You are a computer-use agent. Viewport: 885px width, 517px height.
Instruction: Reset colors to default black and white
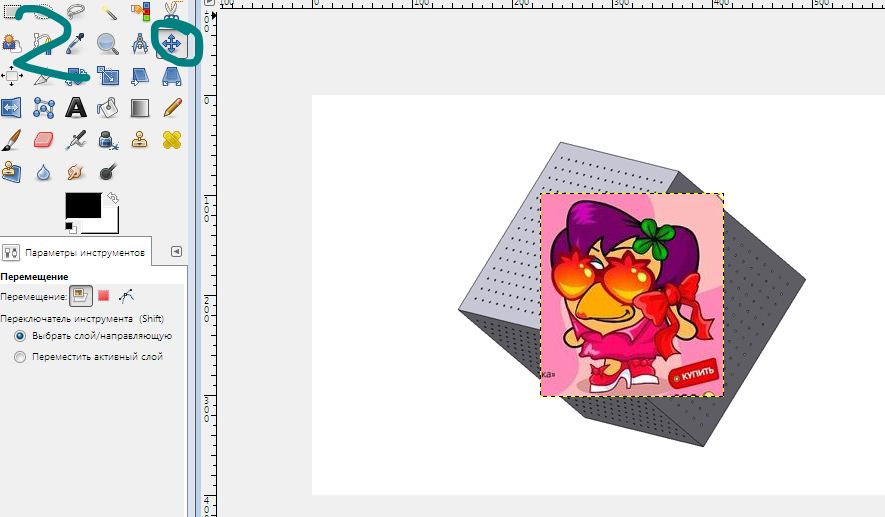[x=71, y=227]
